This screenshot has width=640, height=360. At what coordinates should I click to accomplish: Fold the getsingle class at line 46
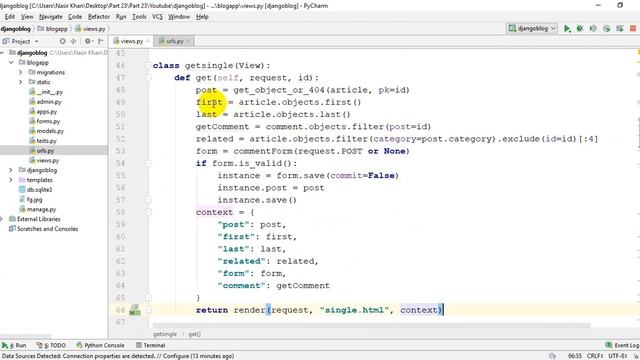[x=149, y=66]
